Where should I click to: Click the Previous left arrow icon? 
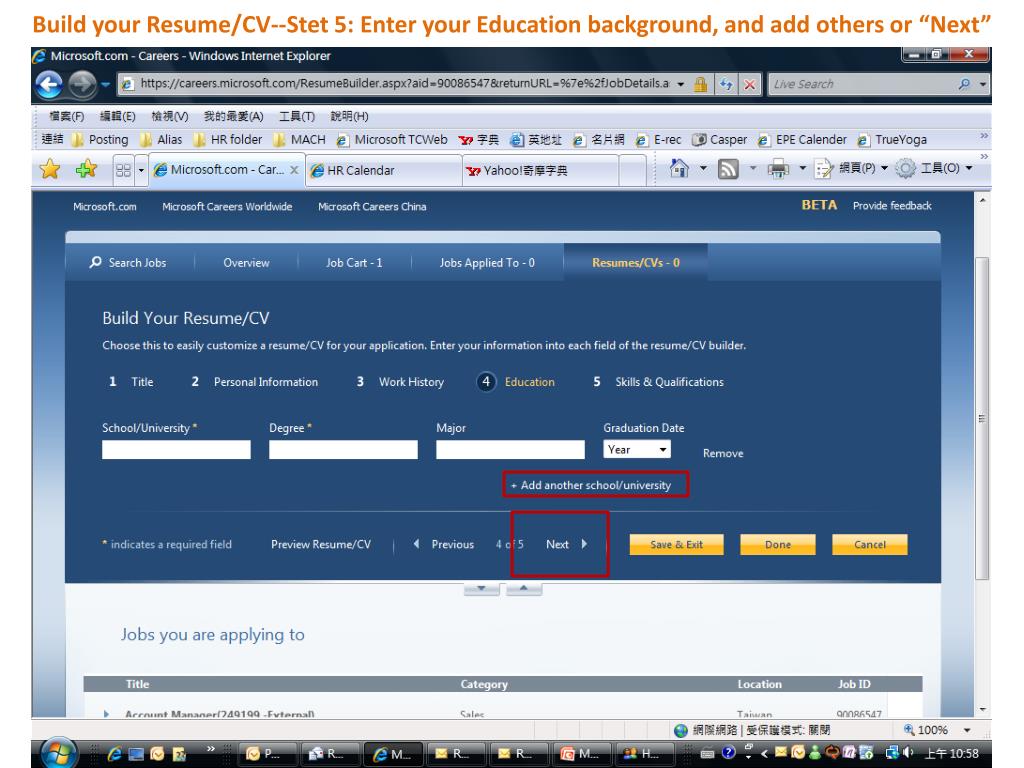416,544
